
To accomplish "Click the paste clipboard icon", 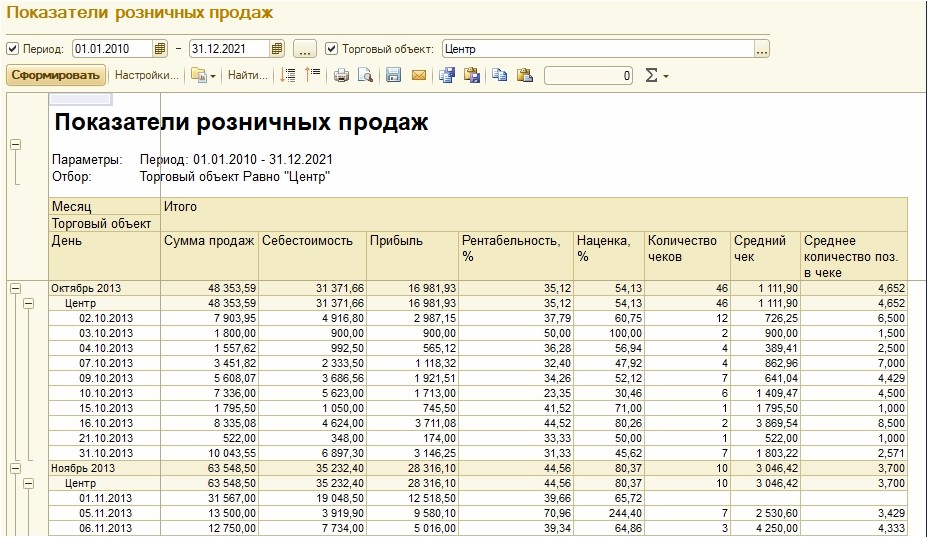I will click(x=525, y=75).
